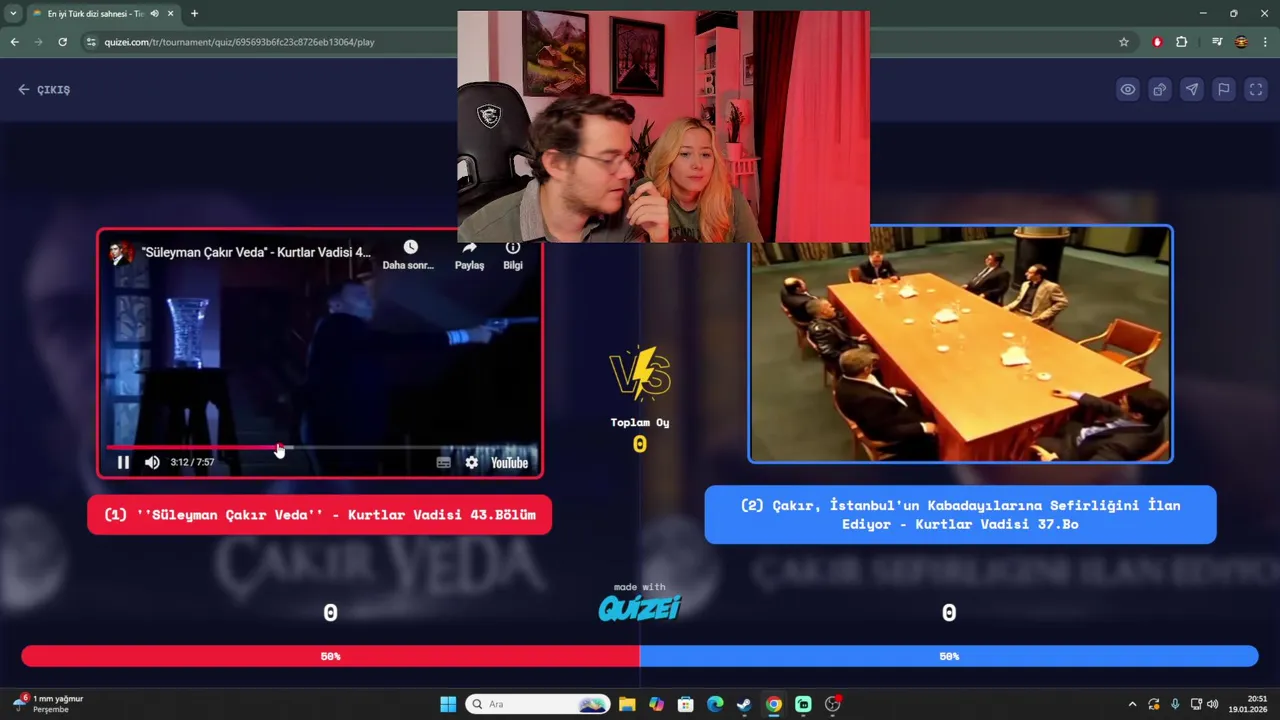Open File Explorer from taskbar
The height and width of the screenshot is (720, 1280).
(627, 704)
